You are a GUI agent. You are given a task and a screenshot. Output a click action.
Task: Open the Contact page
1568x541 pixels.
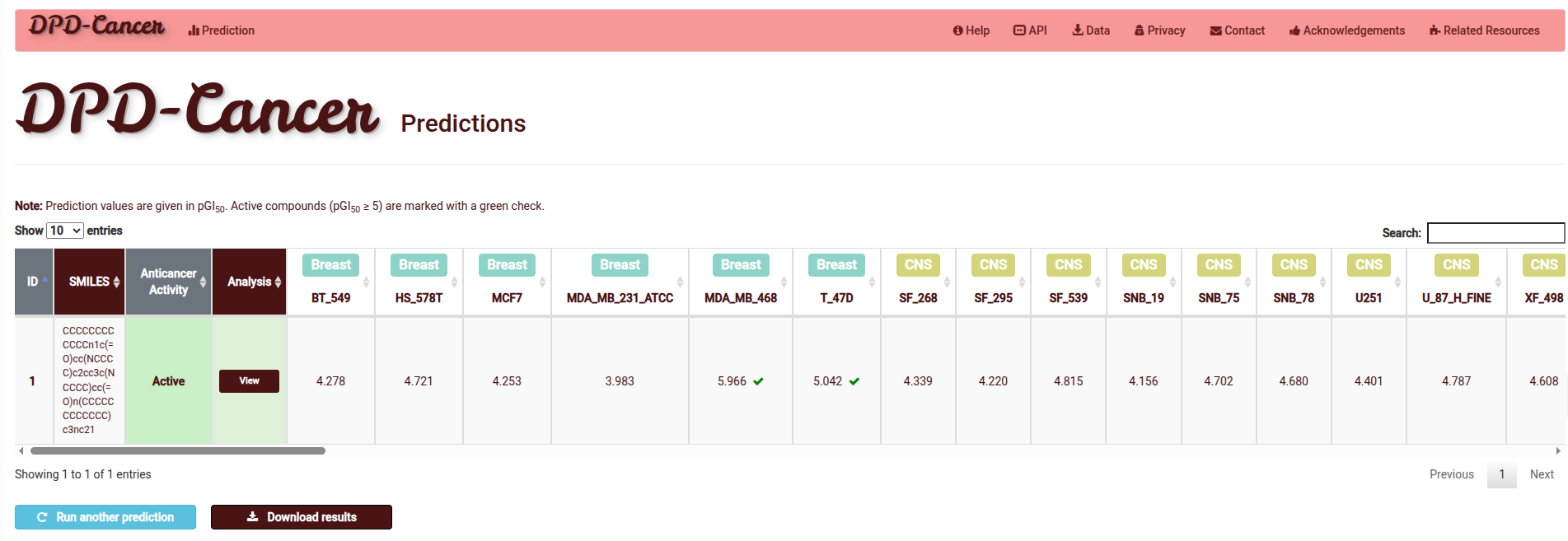pos(1237,30)
